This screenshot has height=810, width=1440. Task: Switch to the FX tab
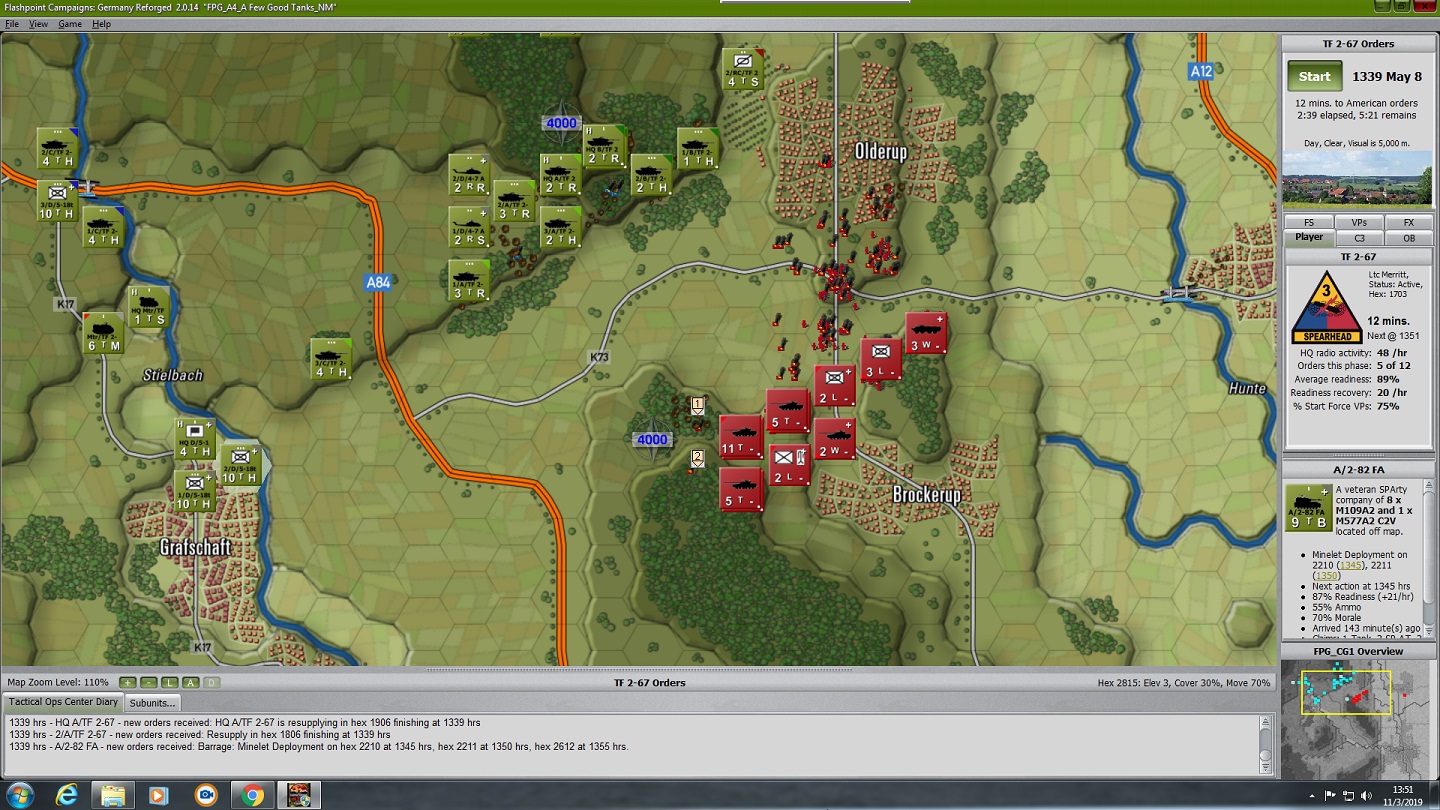pos(1409,223)
